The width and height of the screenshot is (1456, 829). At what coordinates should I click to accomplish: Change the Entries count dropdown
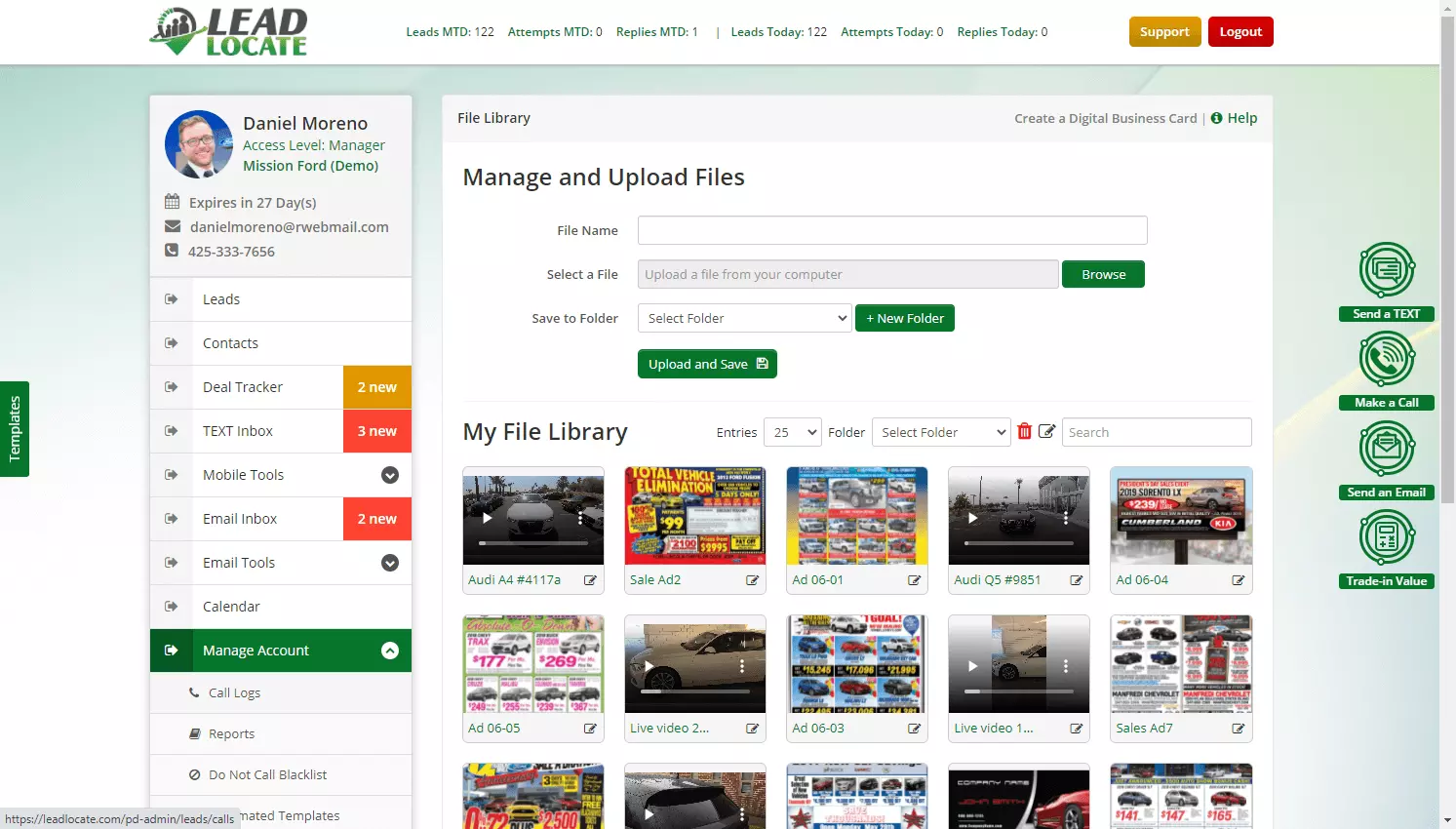click(x=793, y=432)
